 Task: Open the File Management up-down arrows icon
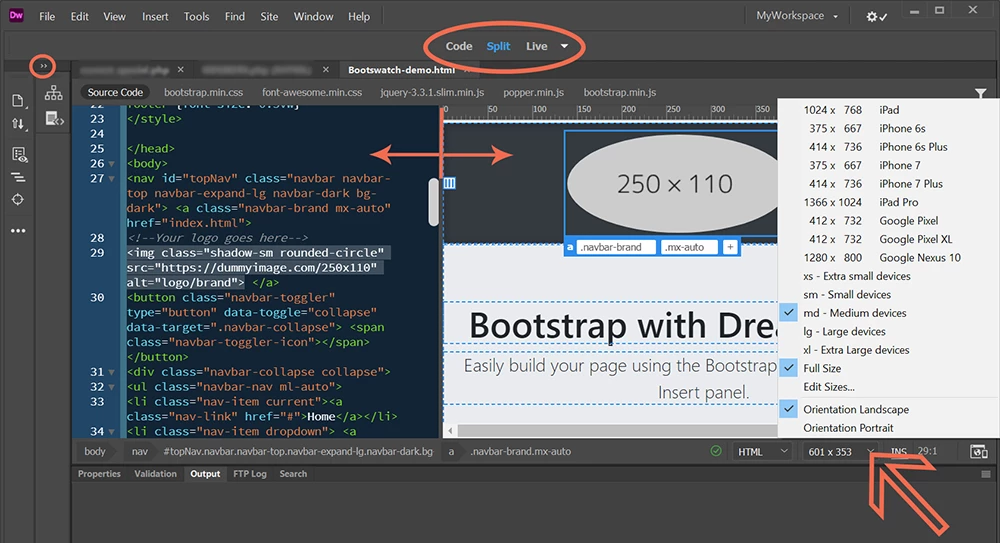[x=18, y=124]
